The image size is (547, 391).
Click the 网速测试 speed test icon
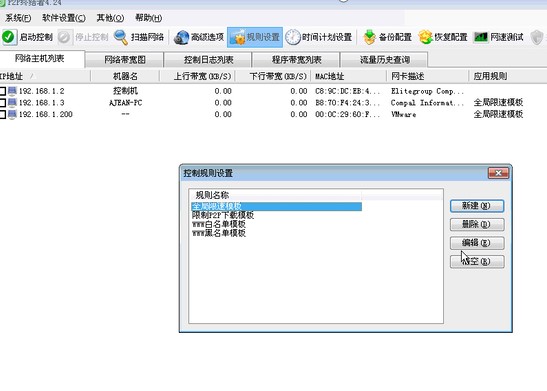click(481, 37)
